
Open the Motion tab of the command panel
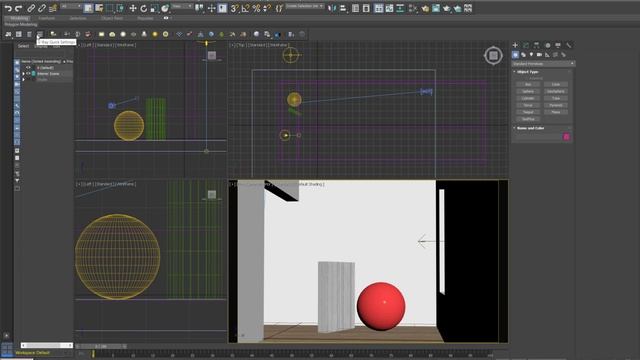[547, 45]
